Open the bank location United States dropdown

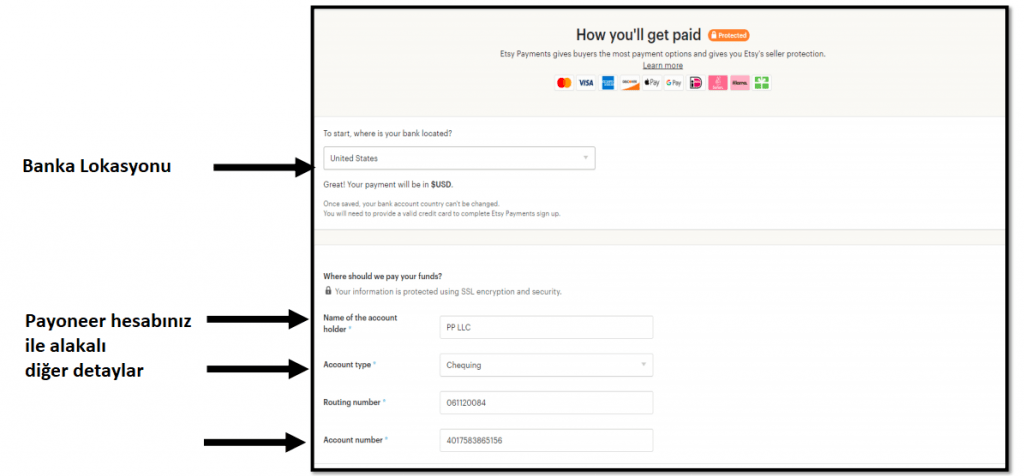[459, 158]
